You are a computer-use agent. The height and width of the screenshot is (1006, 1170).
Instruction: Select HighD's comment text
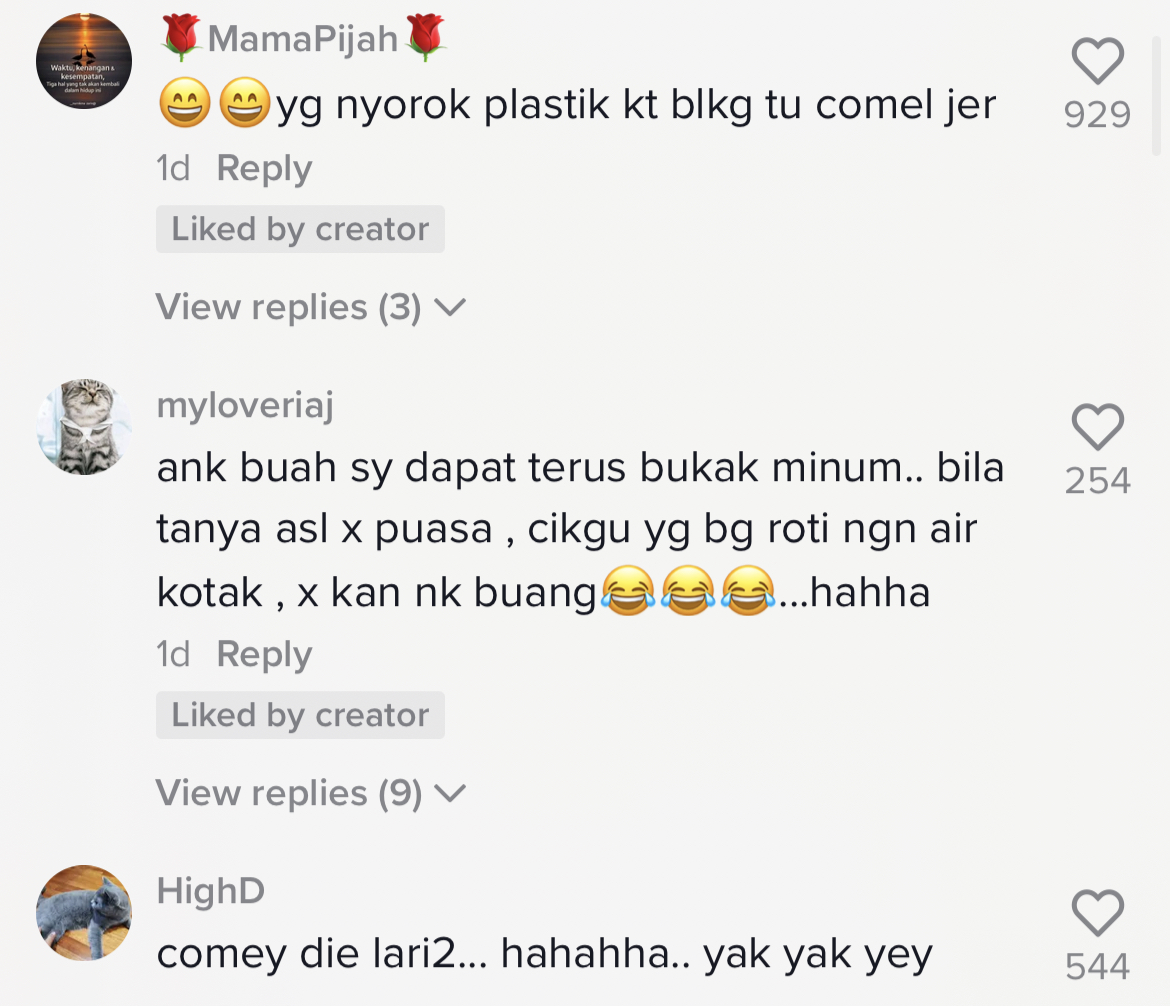click(545, 955)
